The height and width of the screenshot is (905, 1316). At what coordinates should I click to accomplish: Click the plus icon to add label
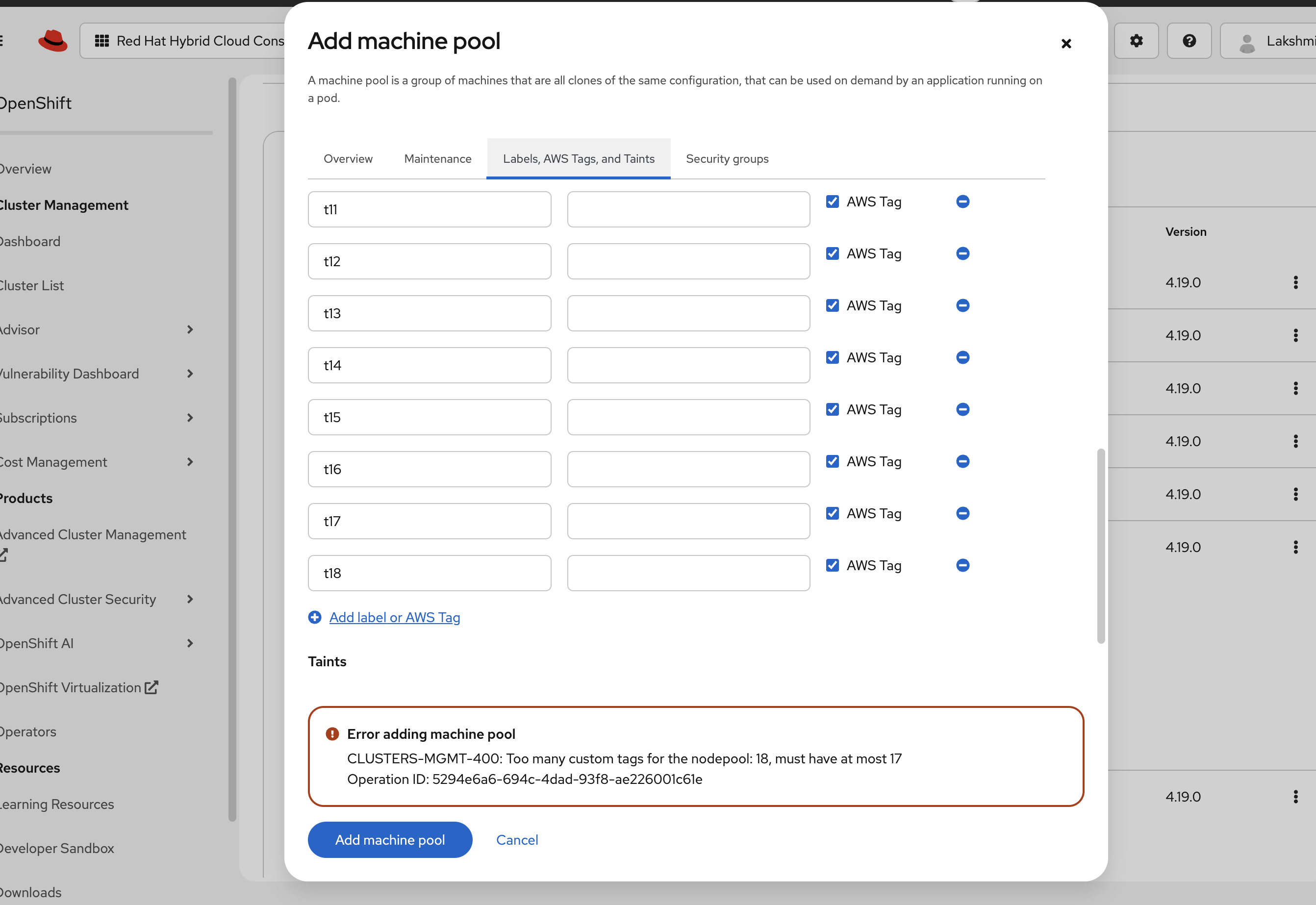315,618
